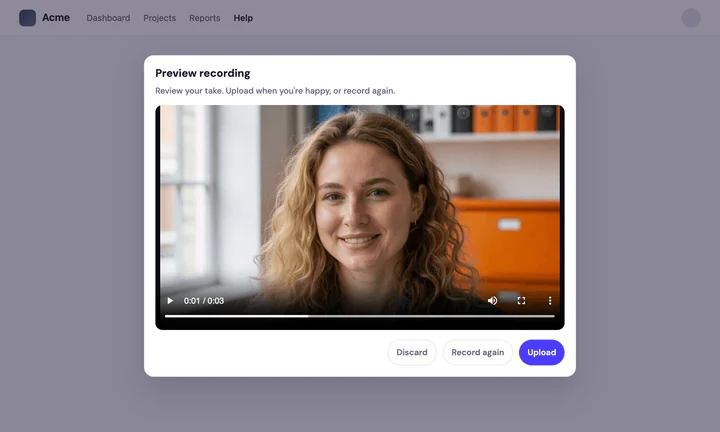Open the video's three-dot options menu
This screenshot has height=432, width=720.
coord(550,301)
